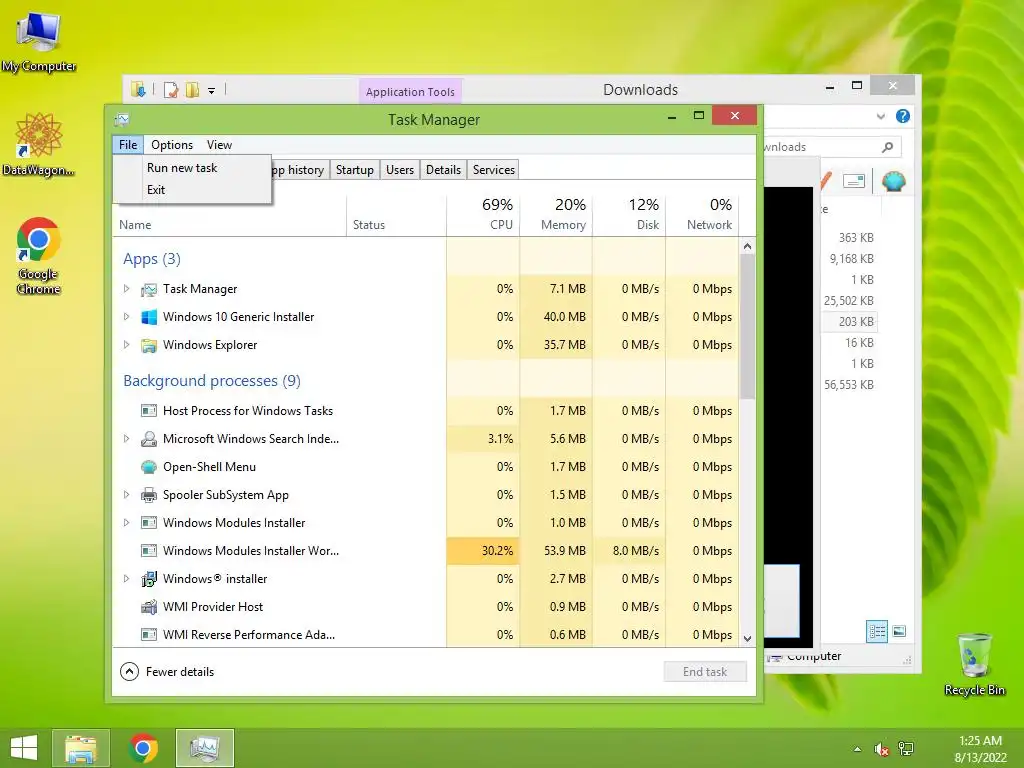This screenshot has height=768, width=1024.
Task: Launch Google Chrome from the desktop icon
Action: (x=39, y=255)
